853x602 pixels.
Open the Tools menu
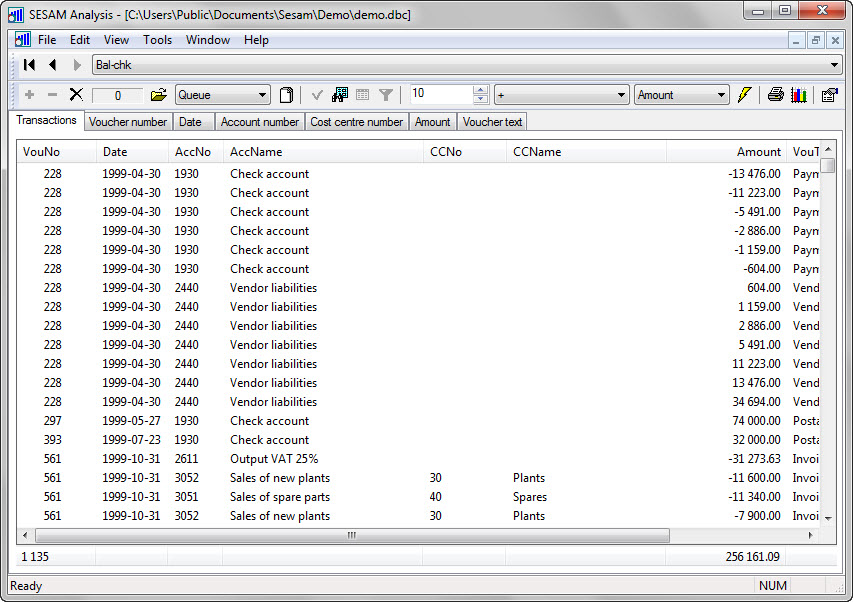pos(157,40)
